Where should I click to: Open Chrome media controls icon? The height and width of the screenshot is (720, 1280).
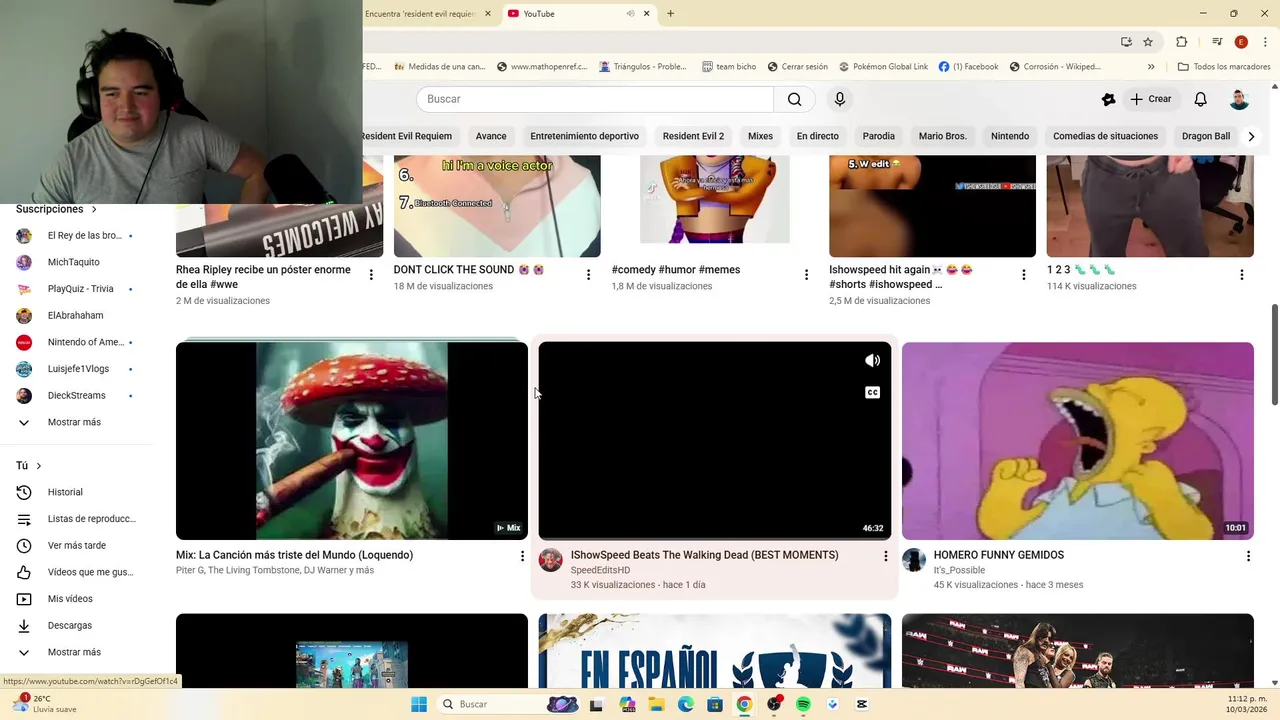[x=1217, y=42]
